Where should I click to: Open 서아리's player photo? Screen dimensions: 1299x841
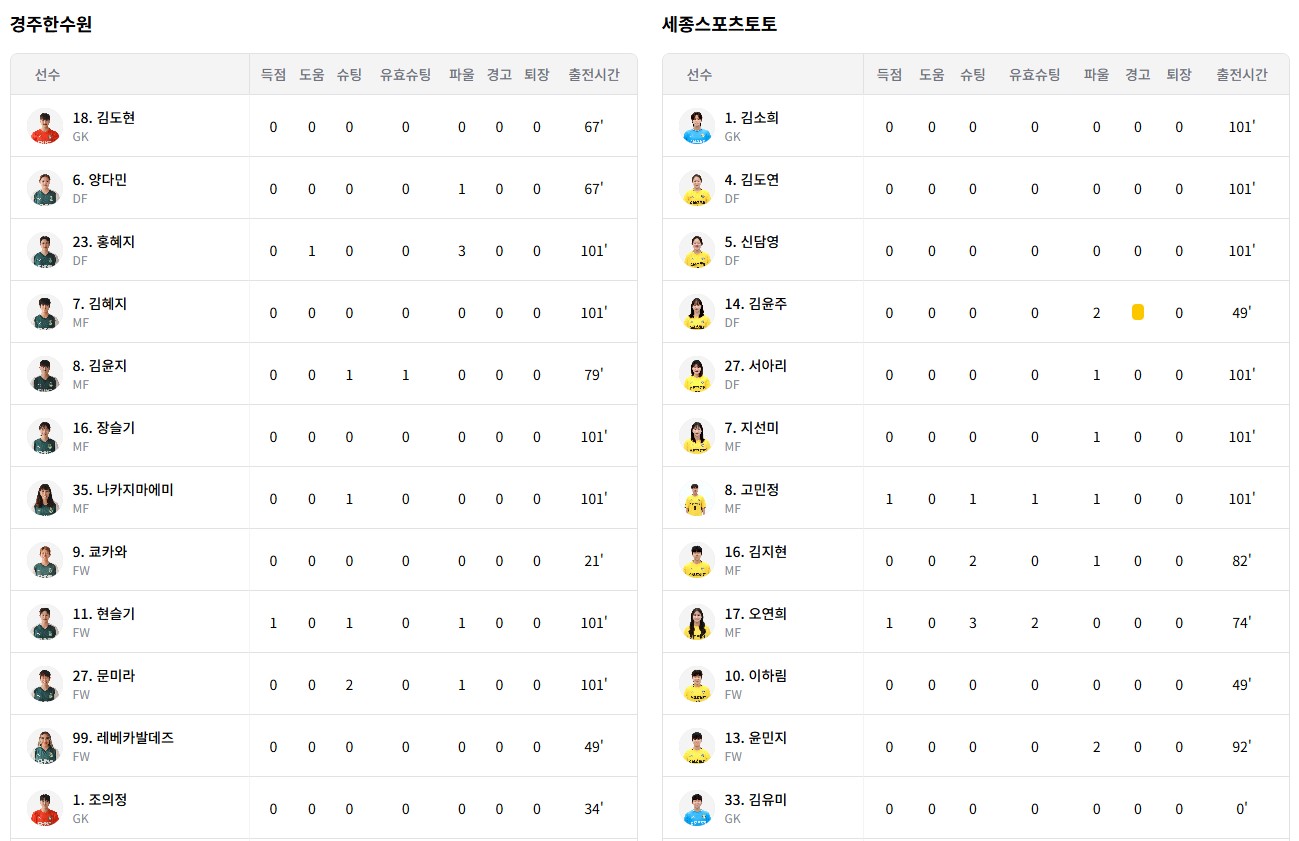[696, 374]
